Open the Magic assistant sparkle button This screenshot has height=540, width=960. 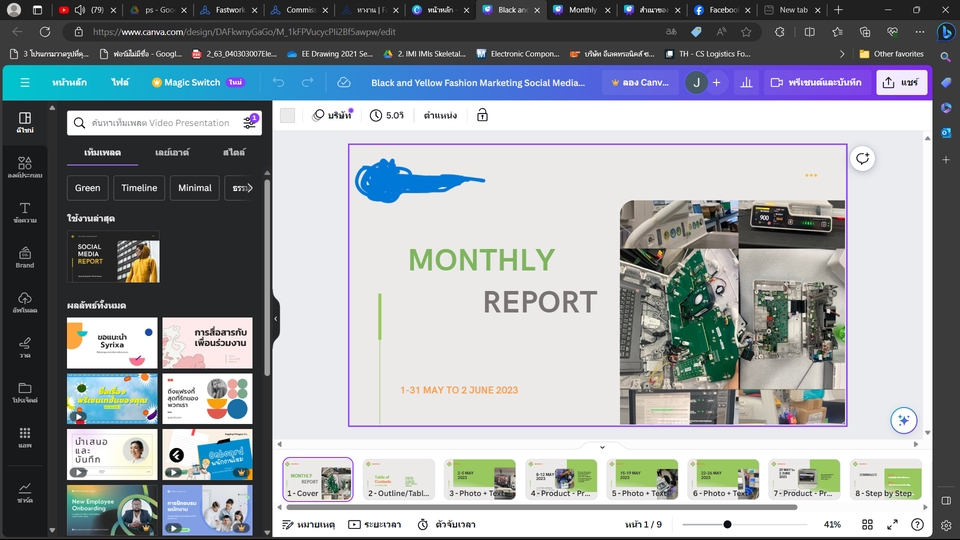[x=904, y=420]
